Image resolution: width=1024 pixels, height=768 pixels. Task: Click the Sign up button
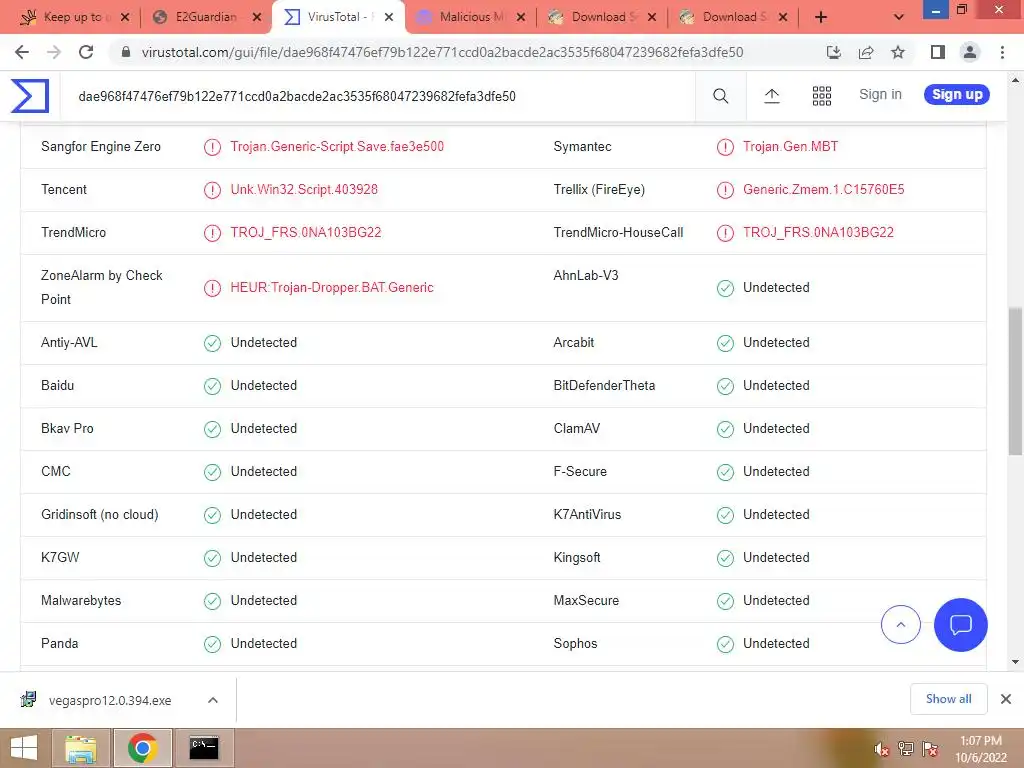pos(957,95)
